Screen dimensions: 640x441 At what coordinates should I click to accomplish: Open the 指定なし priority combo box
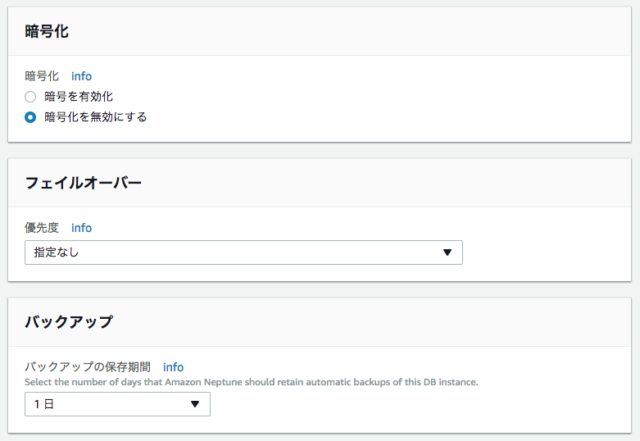click(x=244, y=252)
